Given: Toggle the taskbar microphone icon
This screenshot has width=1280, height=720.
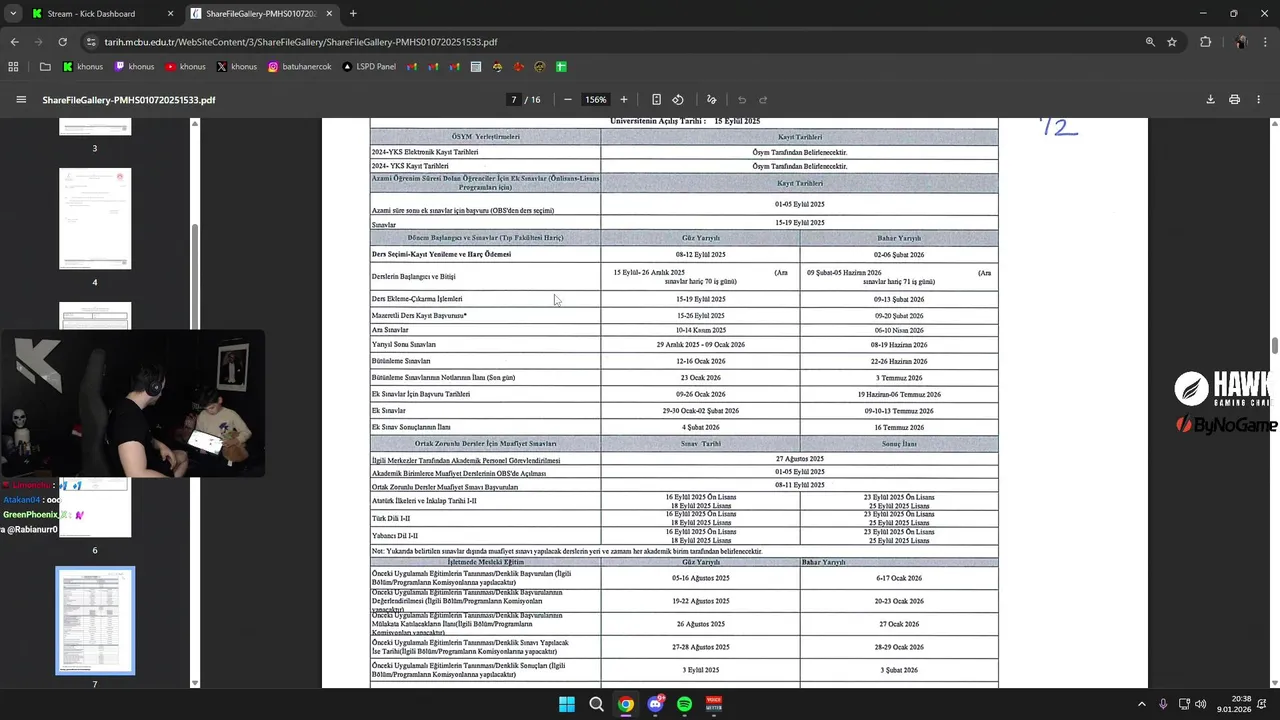Looking at the screenshot, I should (x=1163, y=704).
